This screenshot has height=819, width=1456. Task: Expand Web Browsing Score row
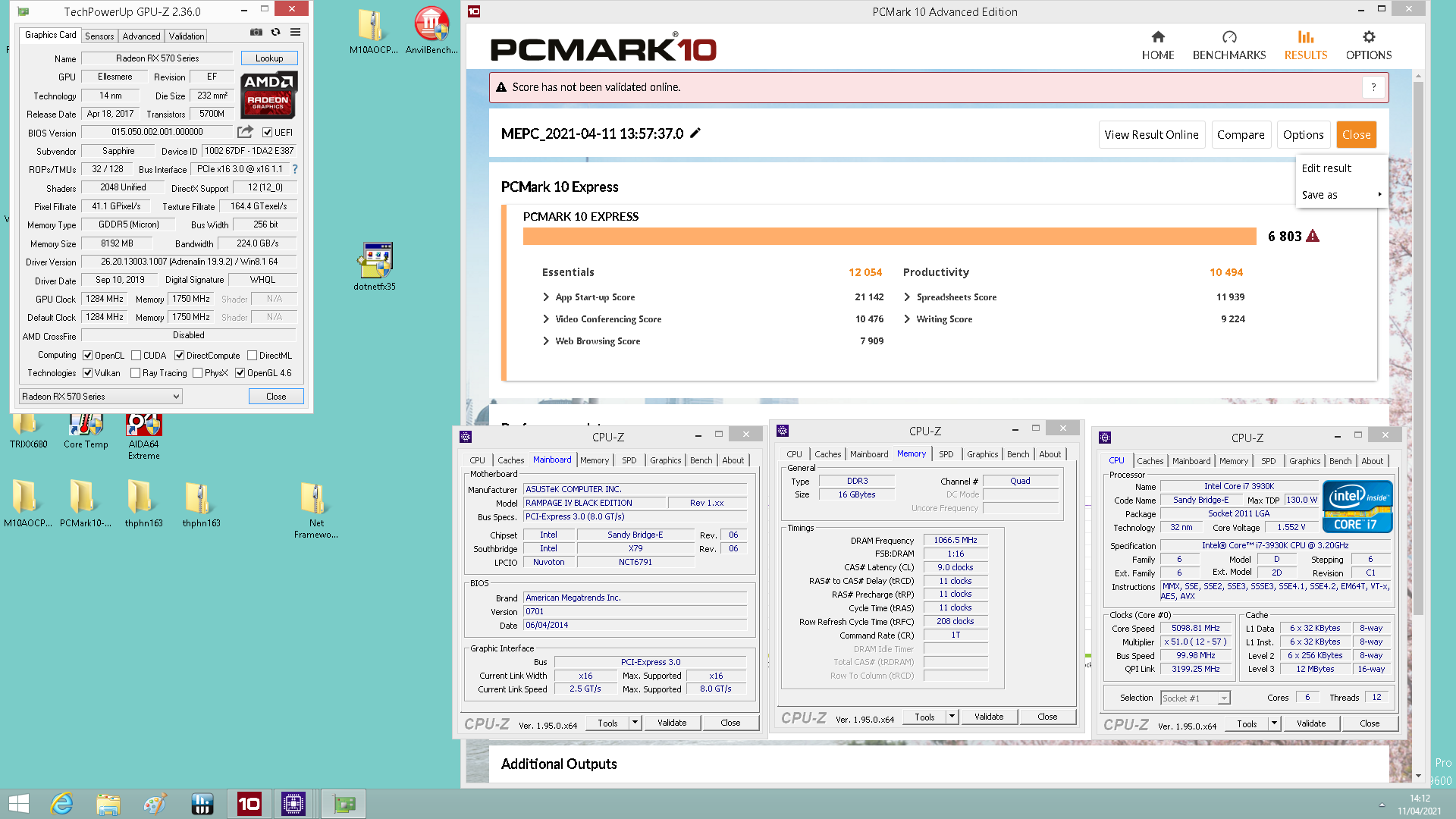coord(545,341)
